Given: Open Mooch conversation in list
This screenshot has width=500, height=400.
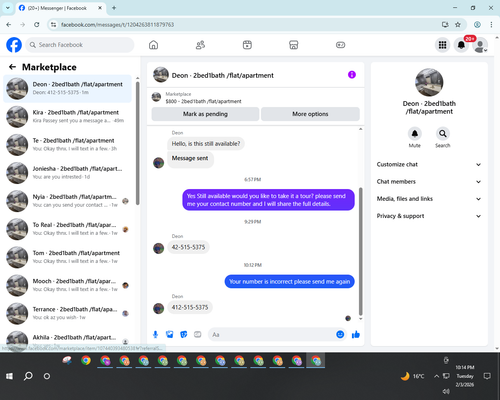Looking at the screenshot, I should pos(68,285).
